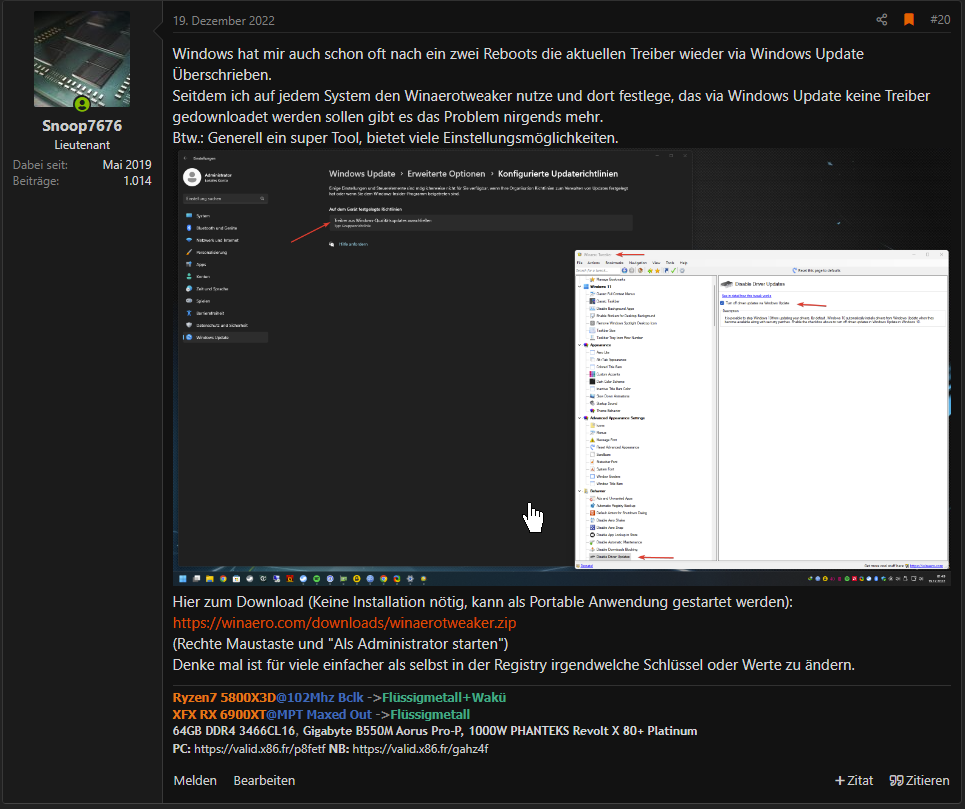Image resolution: width=965 pixels, height=809 pixels.
Task: Edit the post with Bearbeiten
Action: pyautogui.click(x=264, y=780)
